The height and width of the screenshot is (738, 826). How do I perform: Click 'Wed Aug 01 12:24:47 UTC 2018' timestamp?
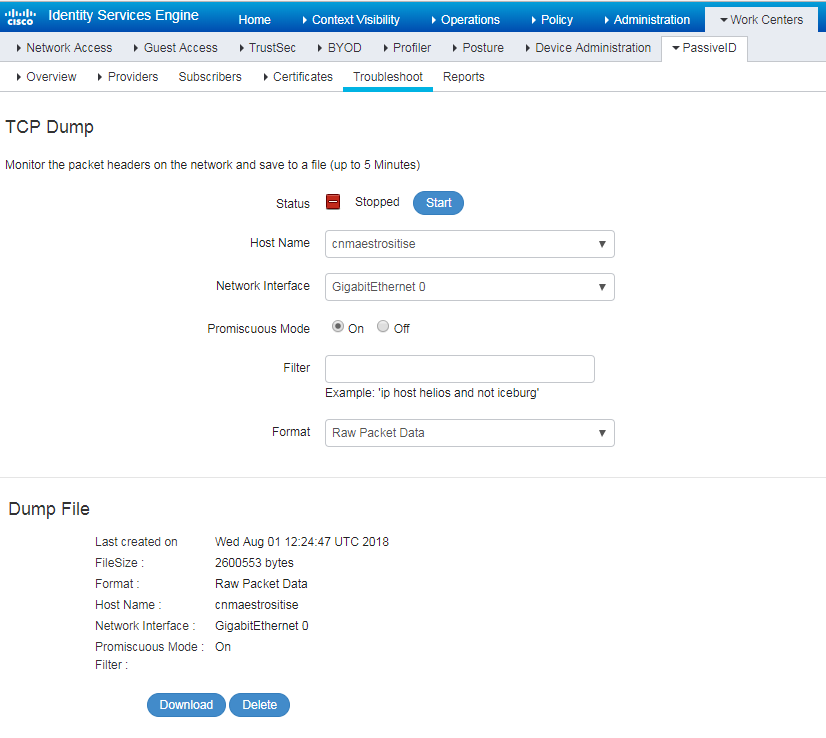[x=302, y=542]
